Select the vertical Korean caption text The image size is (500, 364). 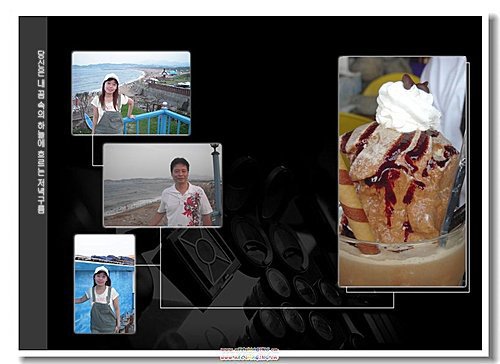click(41, 132)
